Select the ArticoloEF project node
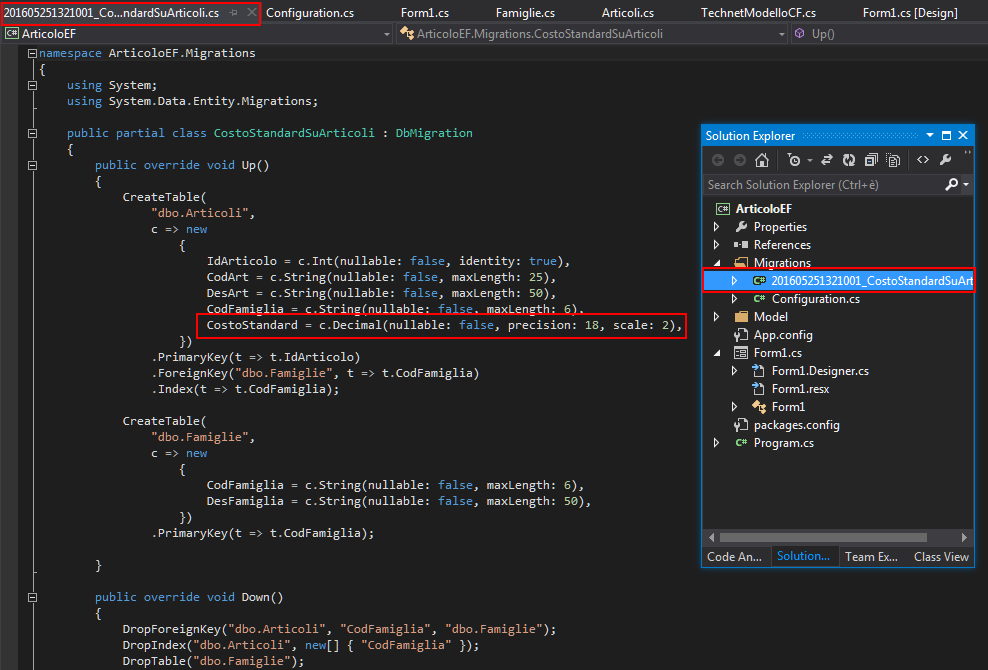This screenshot has width=988, height=670. coord(763,209)
